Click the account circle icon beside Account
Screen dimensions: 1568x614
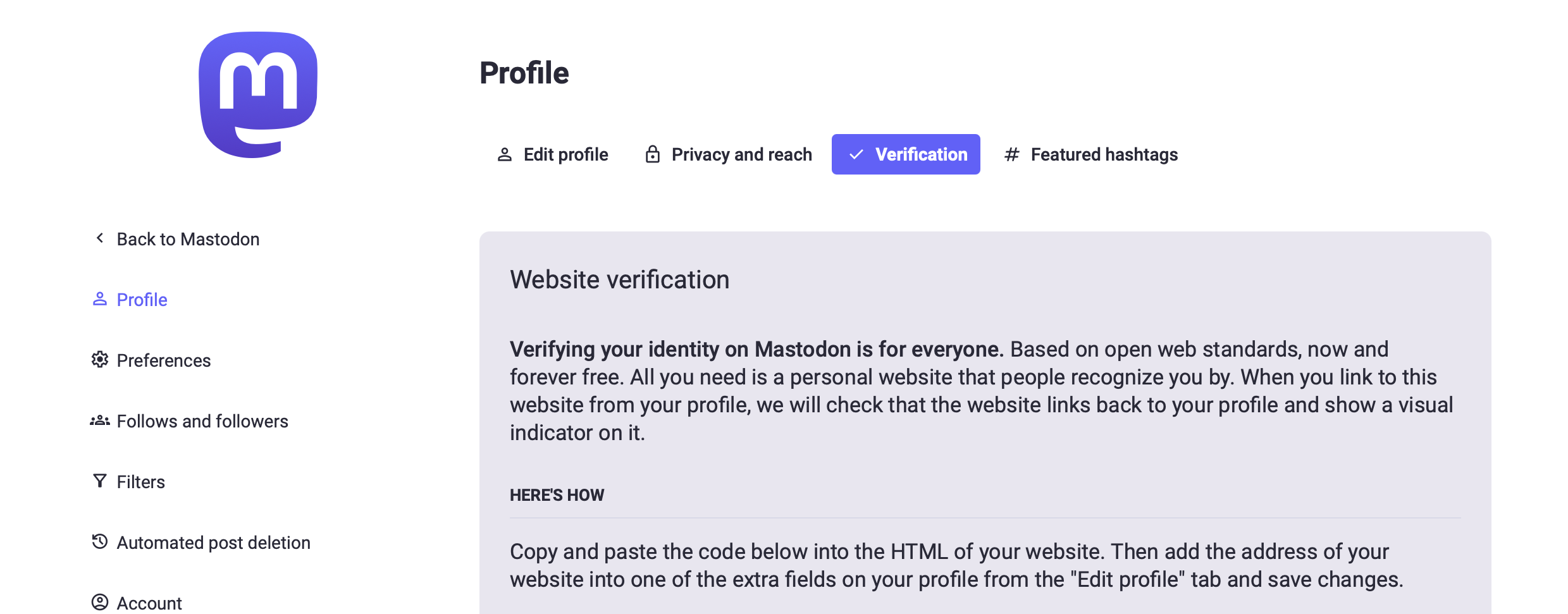[x=99, y=602]
